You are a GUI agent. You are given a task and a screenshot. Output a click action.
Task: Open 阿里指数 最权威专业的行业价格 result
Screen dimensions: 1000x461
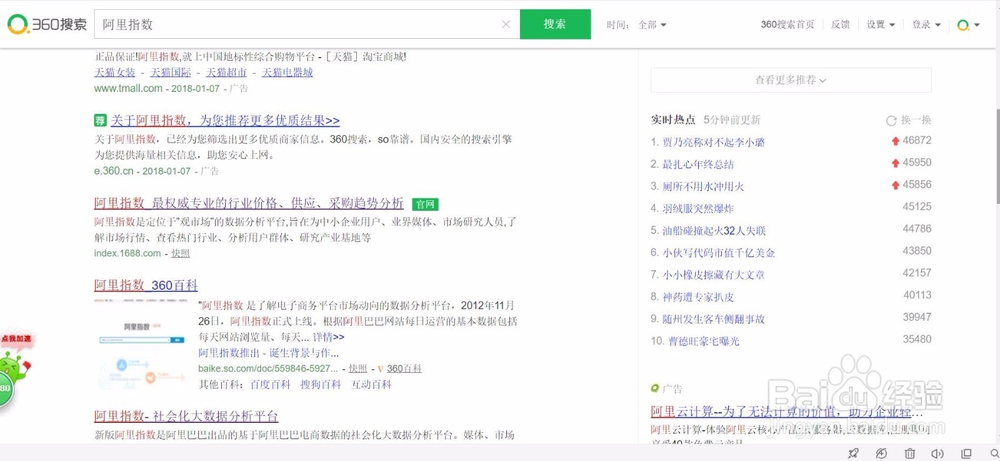click(249, 203)
